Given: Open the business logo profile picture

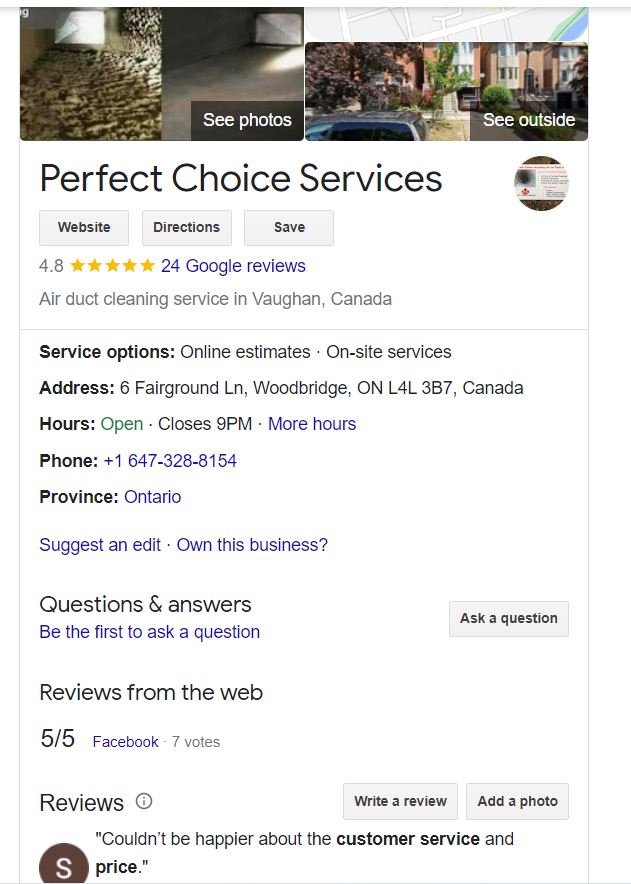Looking at the screenshot, I should 541,183.
